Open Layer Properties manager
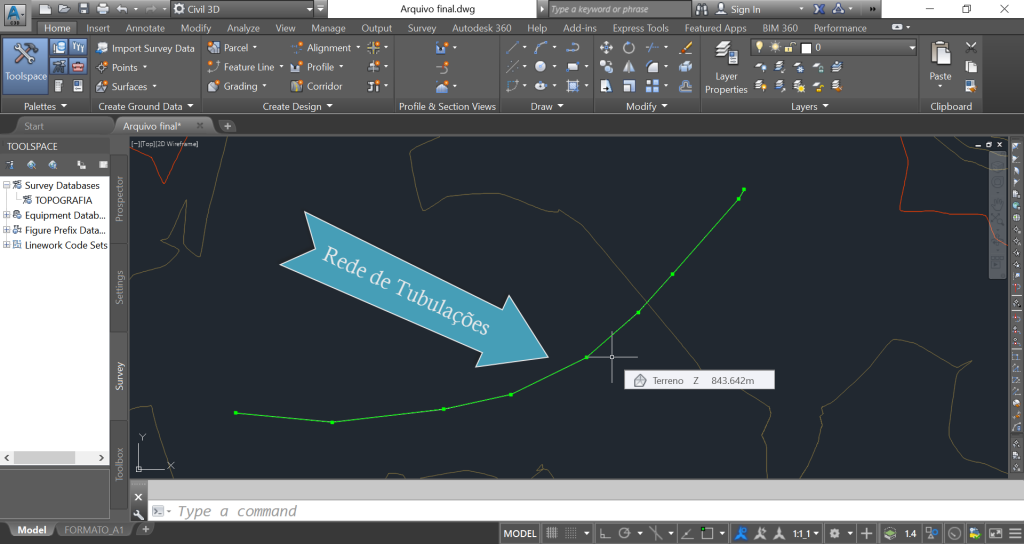This screenshot has height=544, width=1024. [726, 68]
